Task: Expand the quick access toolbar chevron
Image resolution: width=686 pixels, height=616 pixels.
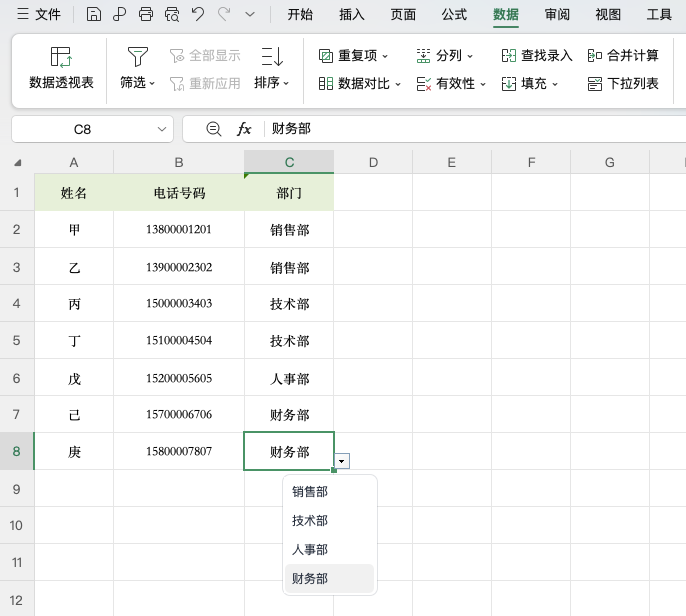Action: (x=250, y=14)
